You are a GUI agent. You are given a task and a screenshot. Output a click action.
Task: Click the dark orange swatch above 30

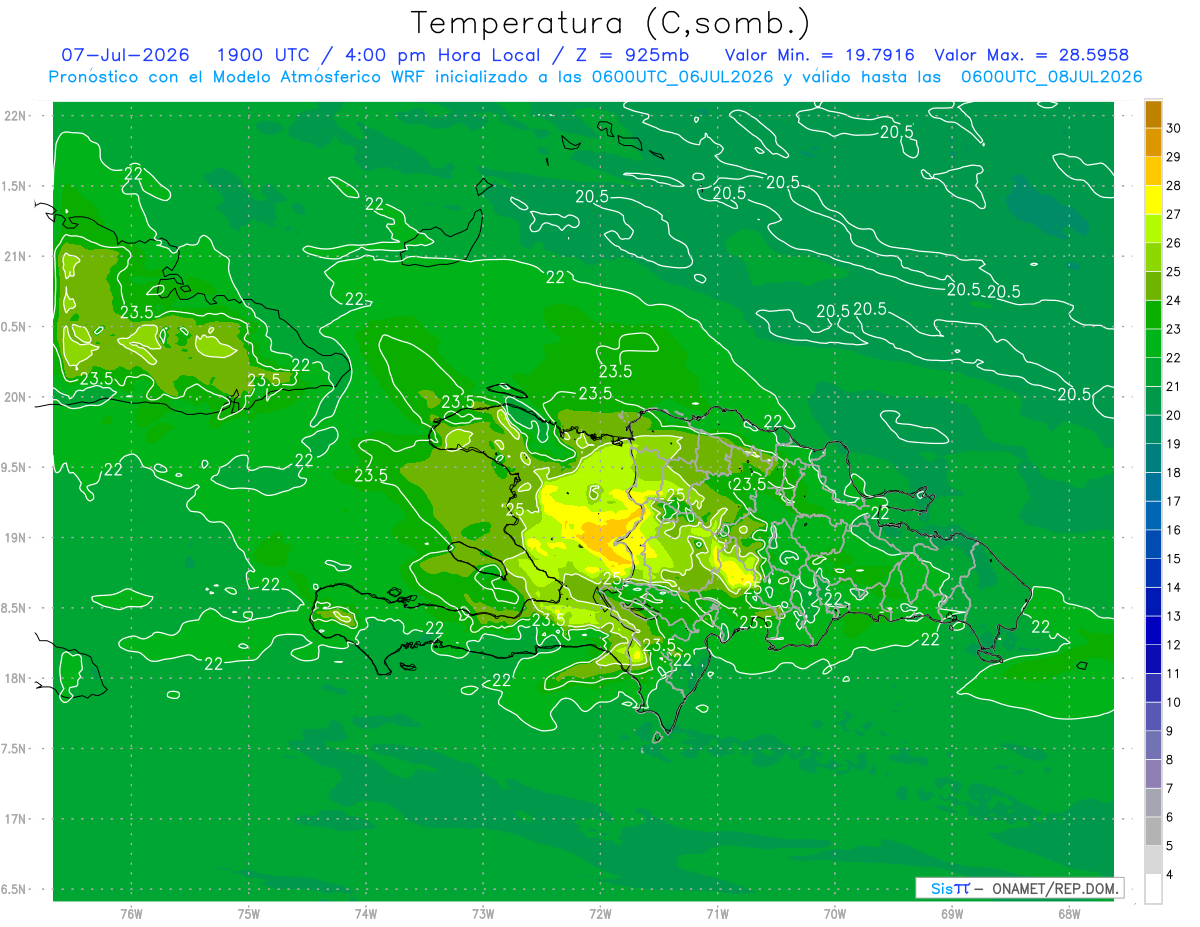[x=1153, y=114]
